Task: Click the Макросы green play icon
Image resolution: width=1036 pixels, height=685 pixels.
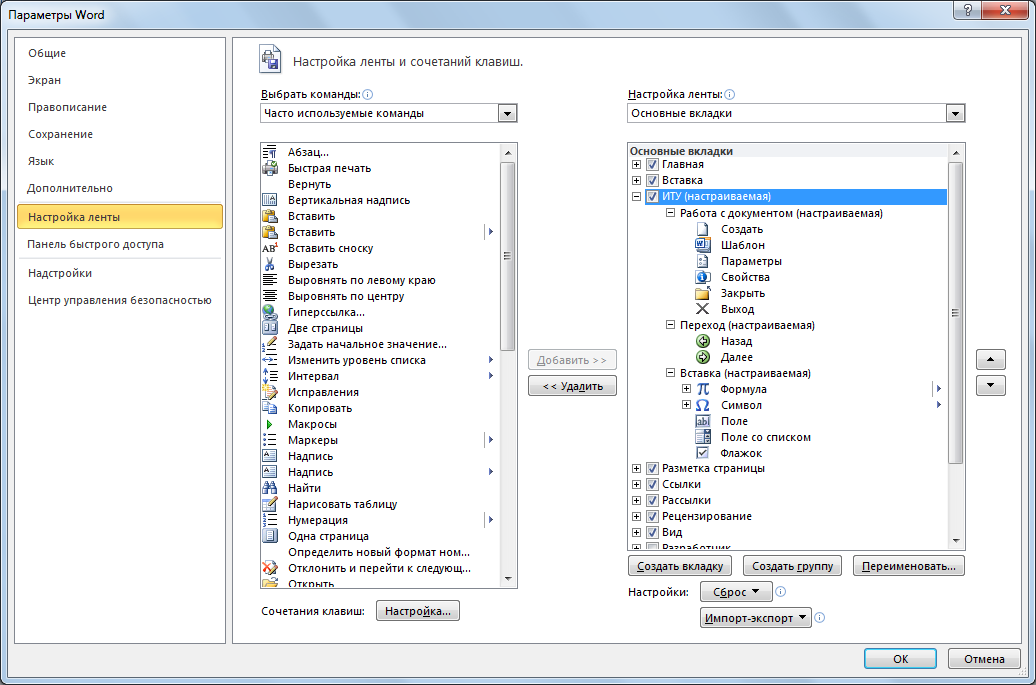Action: (270, 424)
